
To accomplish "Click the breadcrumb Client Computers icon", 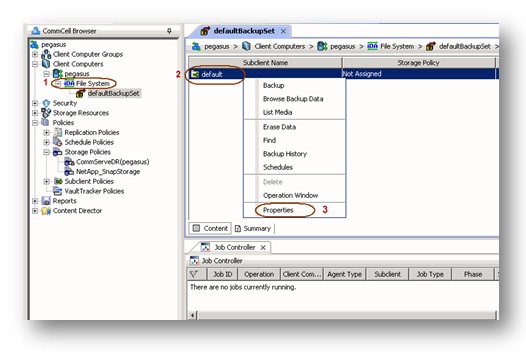I will (246, 46).
